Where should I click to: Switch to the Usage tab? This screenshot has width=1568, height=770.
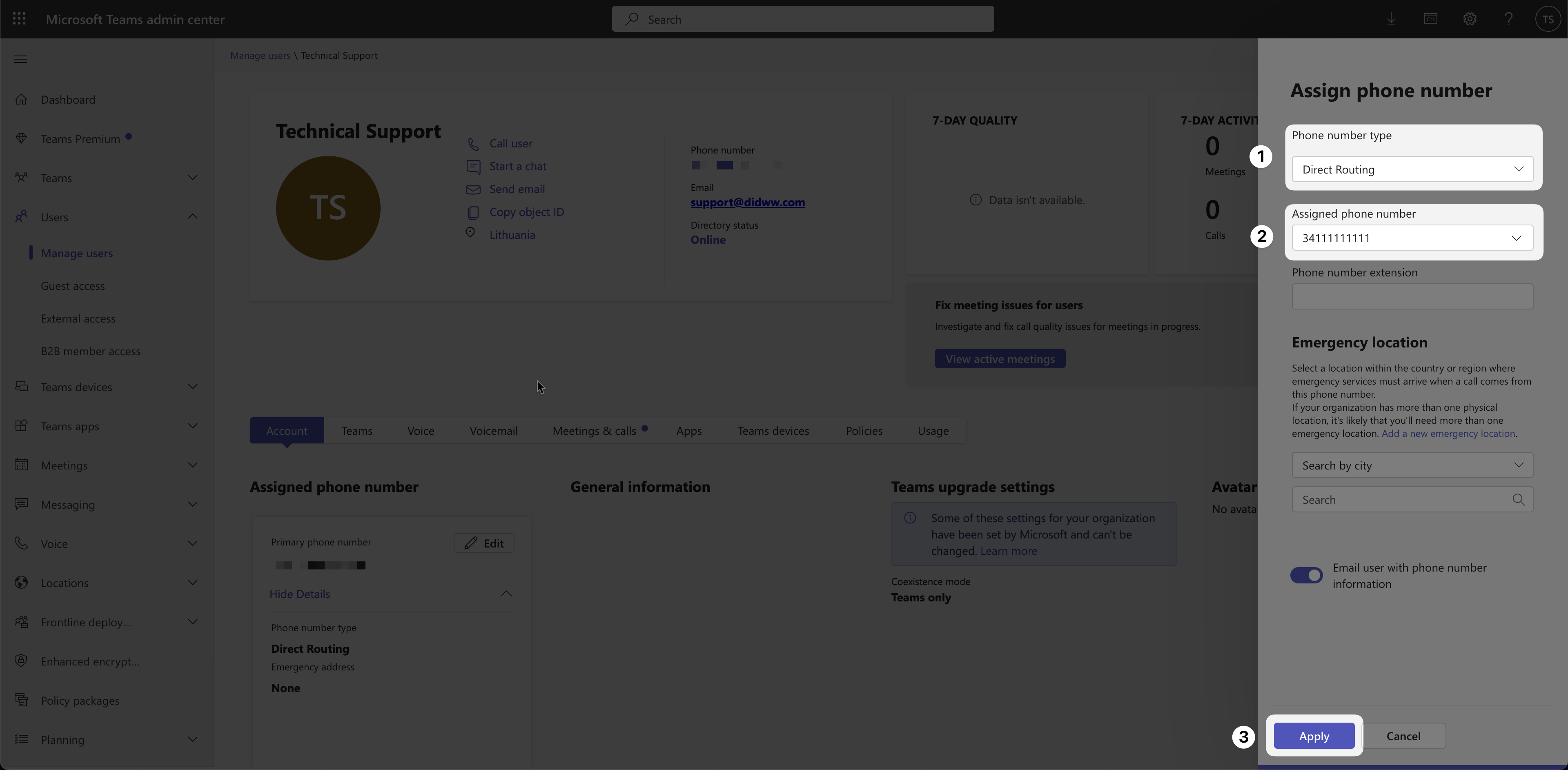pyautogui.click(x=933, y=430)
